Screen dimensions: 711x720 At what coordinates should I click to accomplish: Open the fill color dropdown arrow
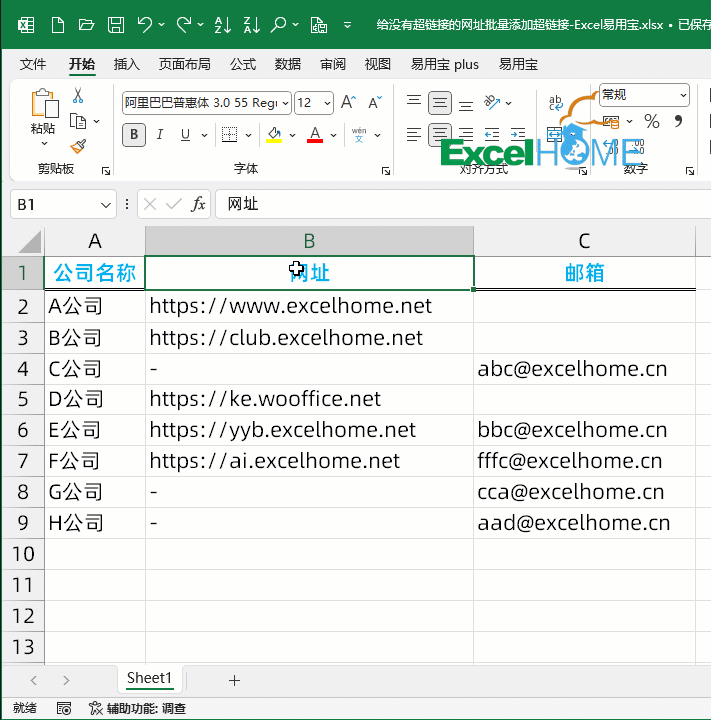[x=292, y=135]
